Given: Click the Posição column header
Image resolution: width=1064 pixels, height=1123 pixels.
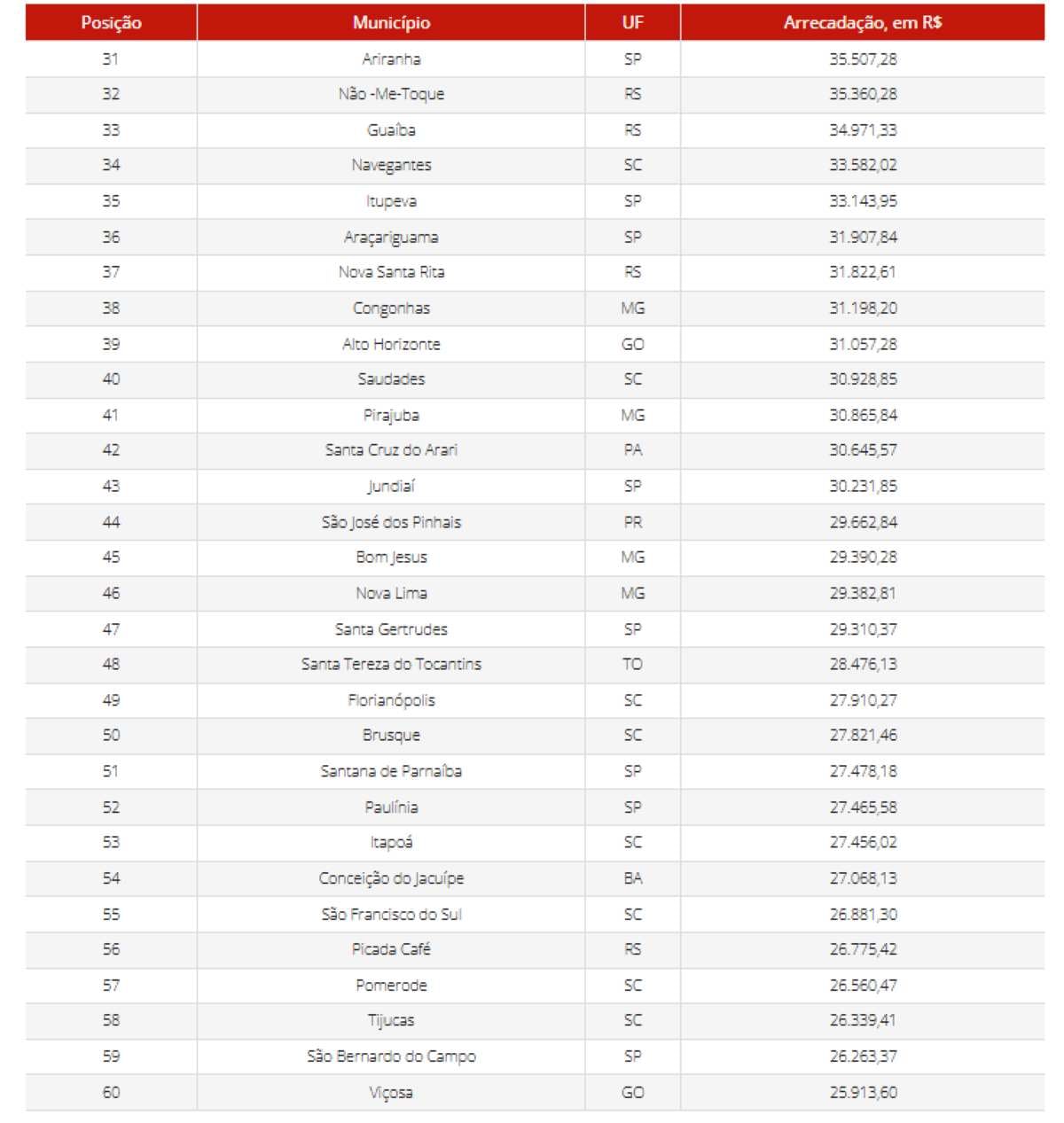Looking at the screenshot, I should click(x=111, y=23).
